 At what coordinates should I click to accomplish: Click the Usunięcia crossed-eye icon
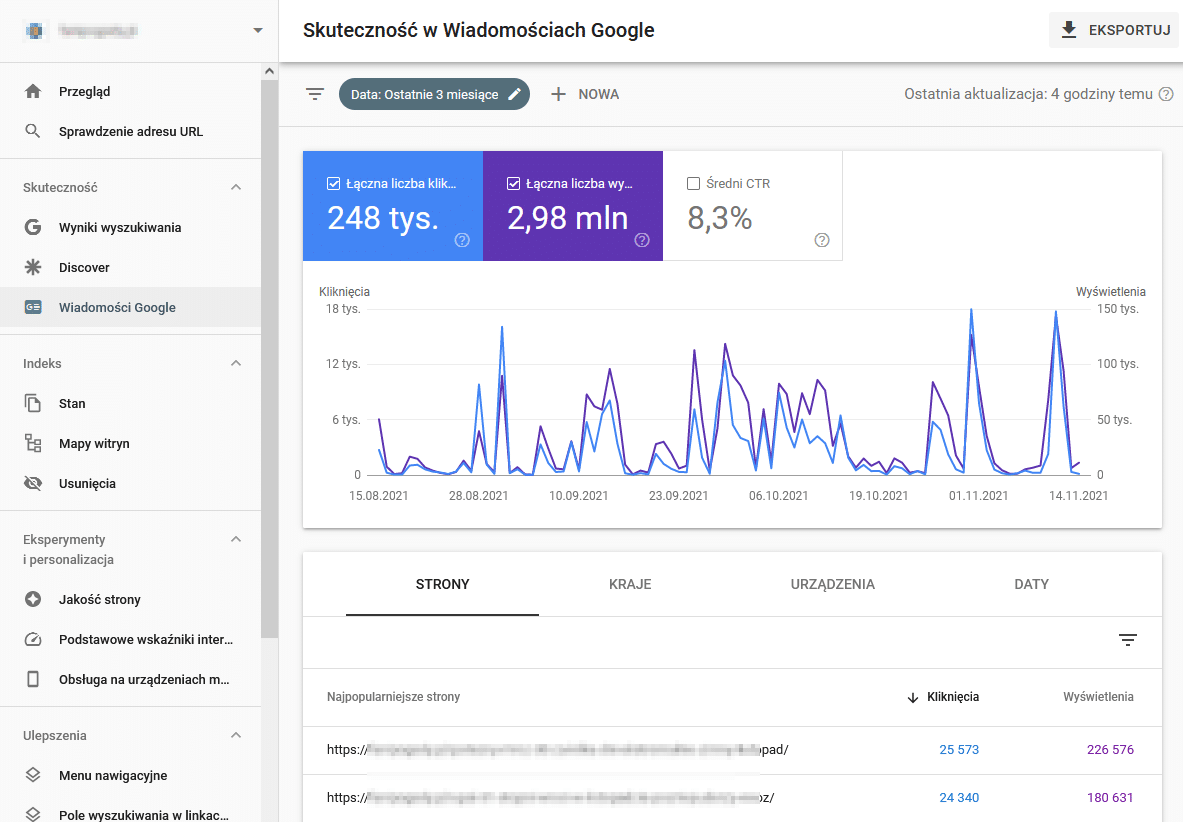[33, 483]
